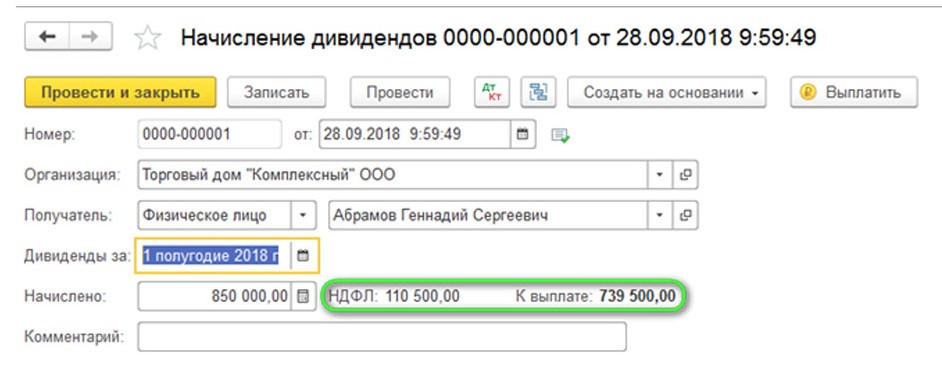Show Дт/Кт postings of the document
This screenshot has width=942, height=382.
491,92
